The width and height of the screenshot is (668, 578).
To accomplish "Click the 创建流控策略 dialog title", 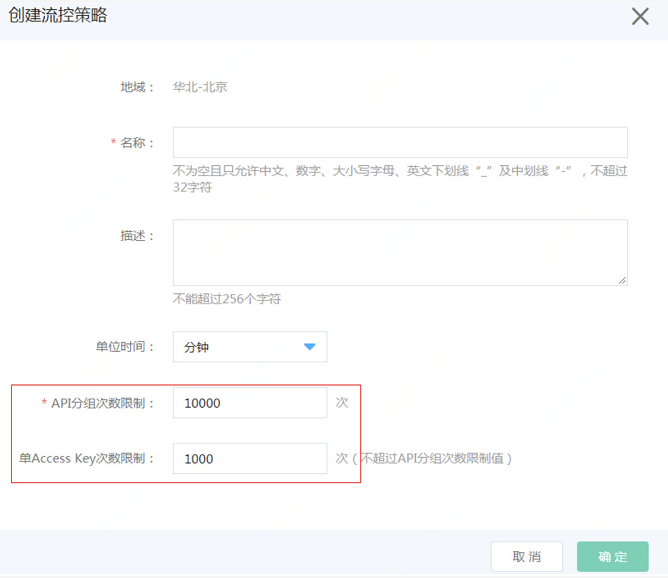I will [x=58, y=15].
